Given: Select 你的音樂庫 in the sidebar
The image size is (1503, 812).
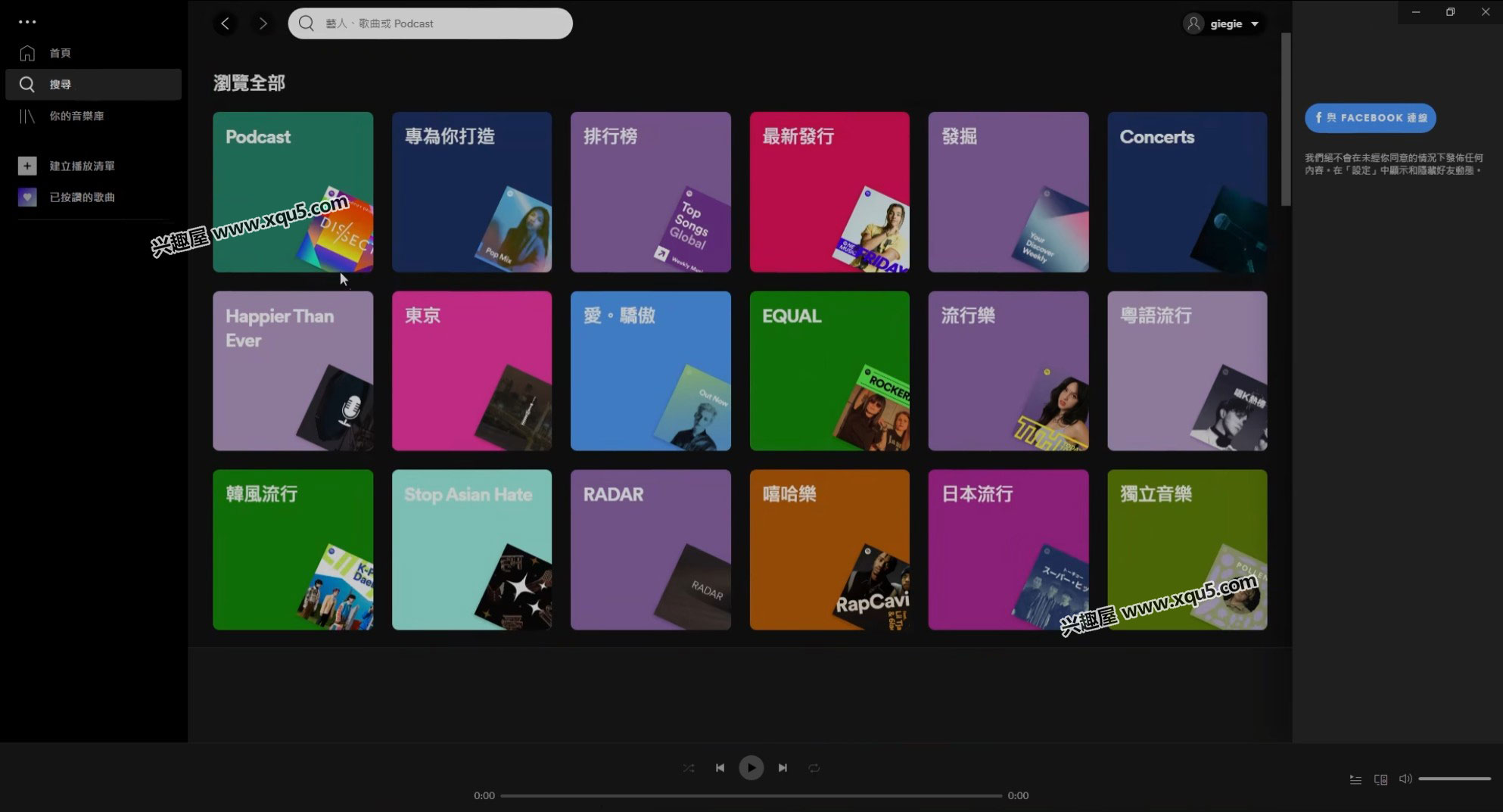Looking at the screenshot, I should (76, 116).
